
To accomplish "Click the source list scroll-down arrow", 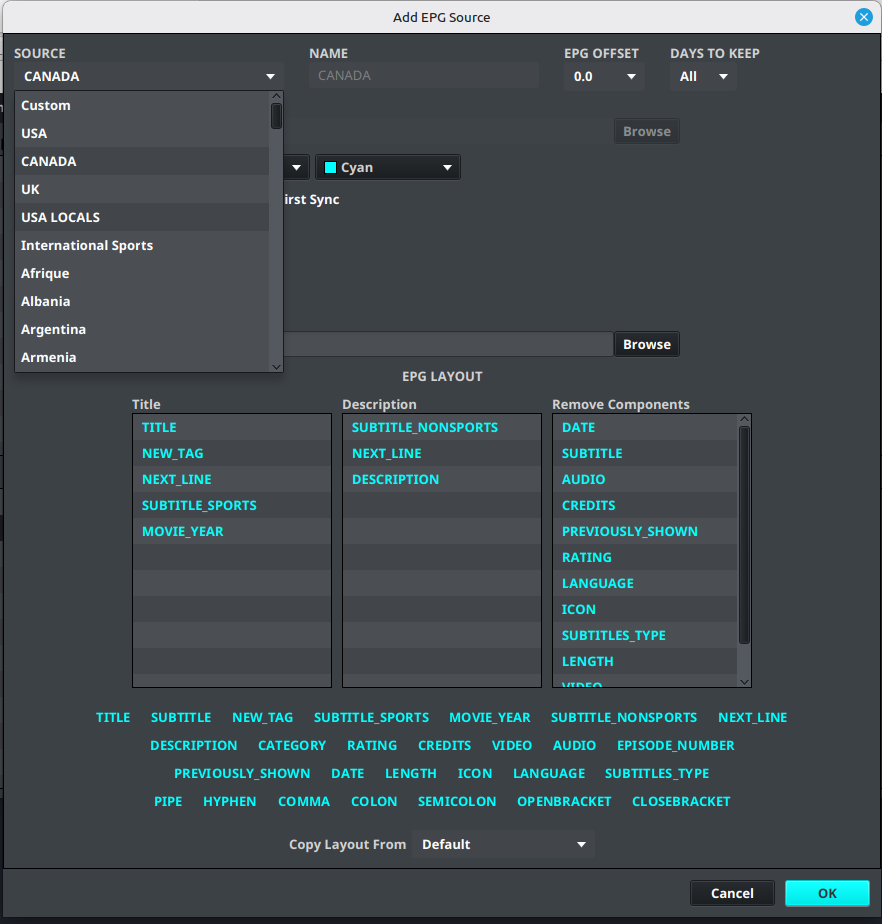I will 276,367.
